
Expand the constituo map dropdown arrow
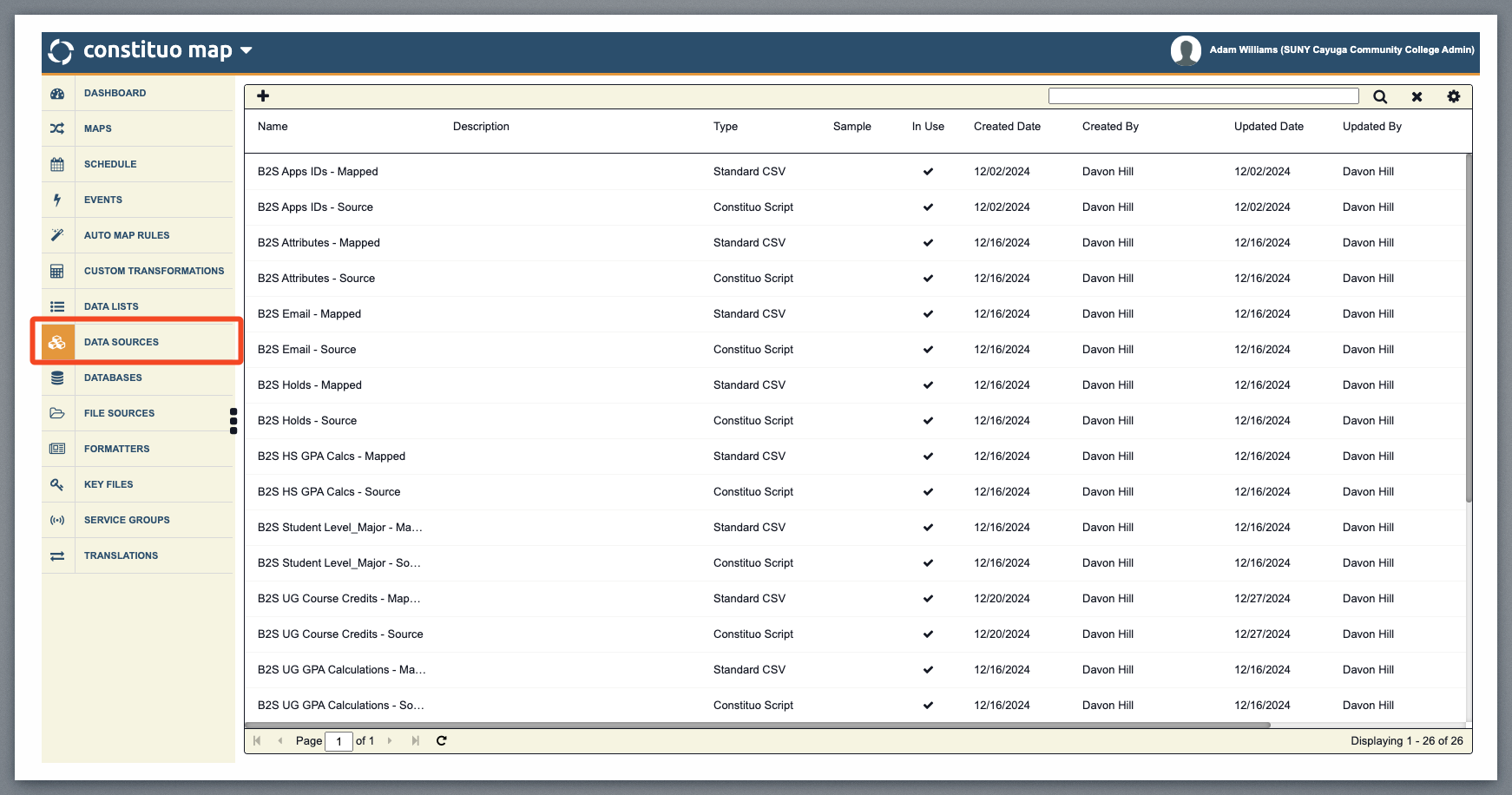tap(247, 50)
